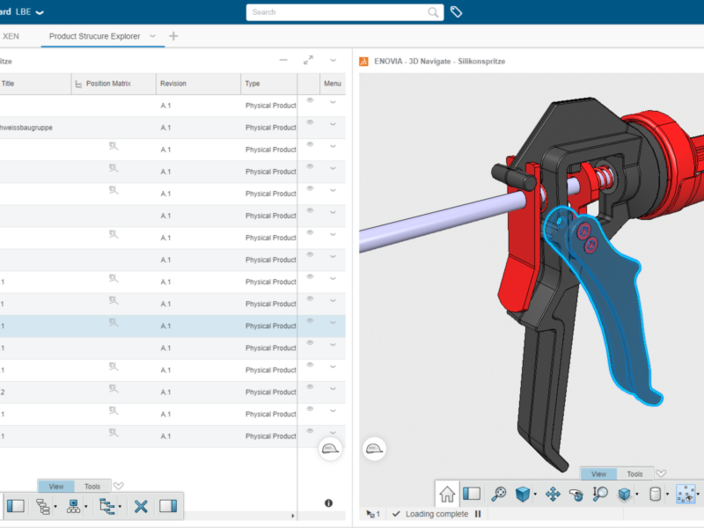The height and width of the screenshot is (528, 704).
Task: Toggle the eye icon in the first row
Action: click(310, 101)
